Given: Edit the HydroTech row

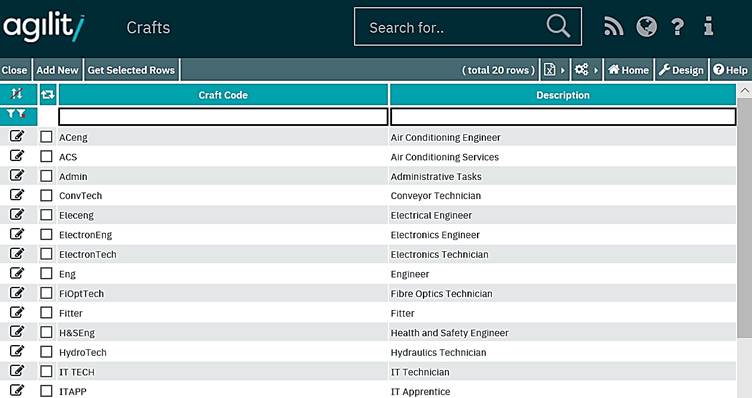Looking at the screenshot, I should (x=17, y=351).
